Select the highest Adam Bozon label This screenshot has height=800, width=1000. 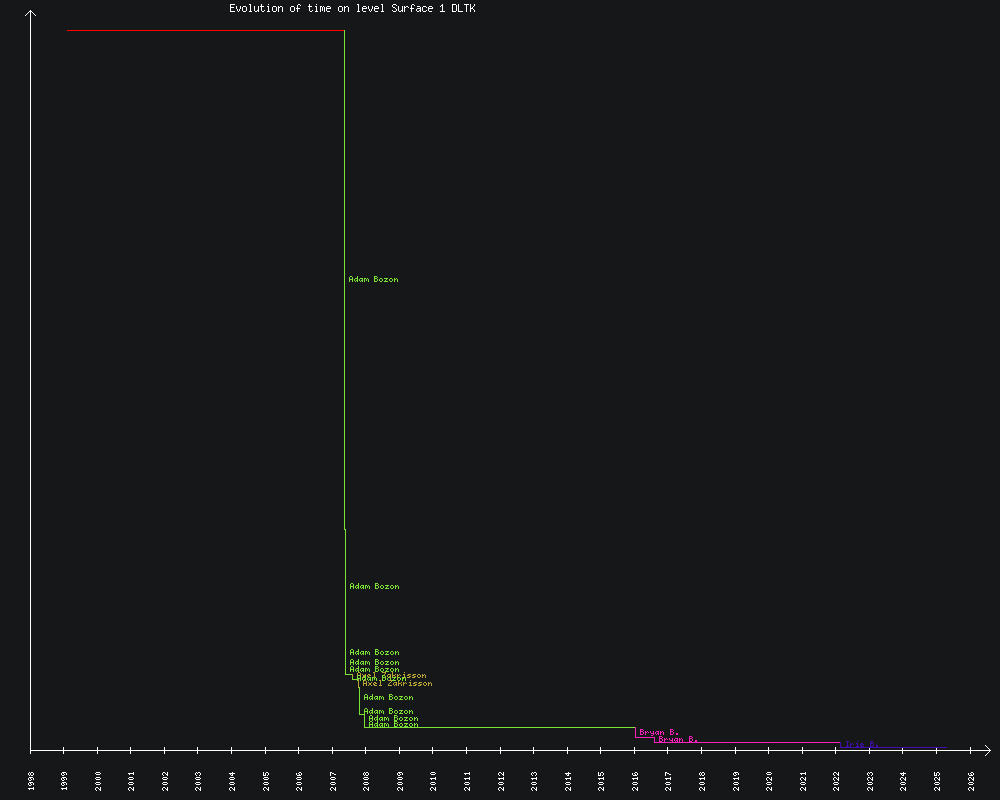[373, 280]
